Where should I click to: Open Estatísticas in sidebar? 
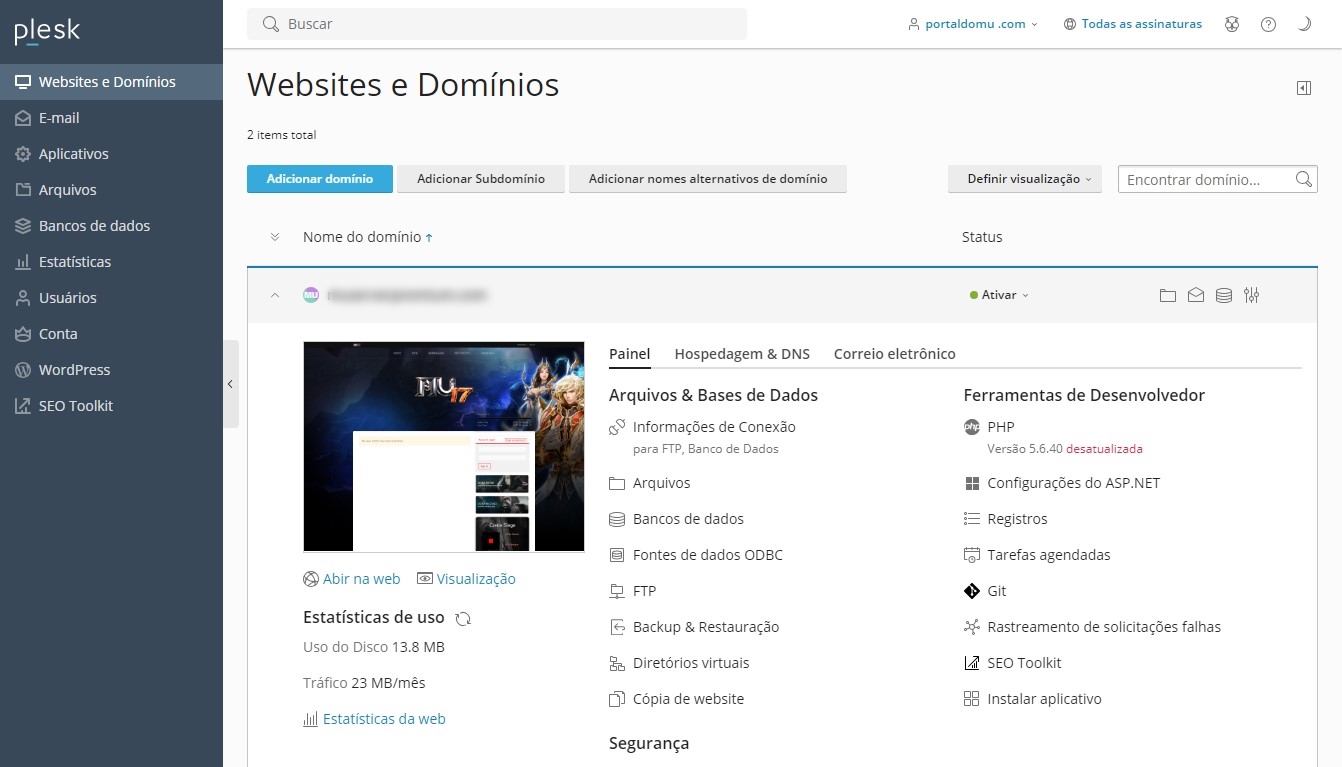tap(111, 262)
